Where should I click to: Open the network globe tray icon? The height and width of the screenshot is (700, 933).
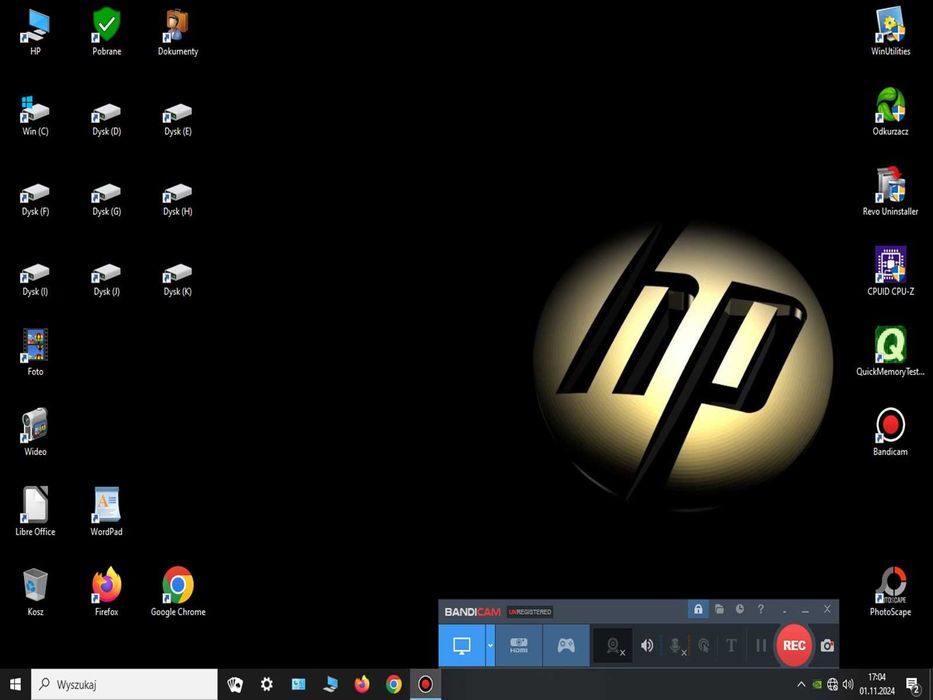pos(832,685)
